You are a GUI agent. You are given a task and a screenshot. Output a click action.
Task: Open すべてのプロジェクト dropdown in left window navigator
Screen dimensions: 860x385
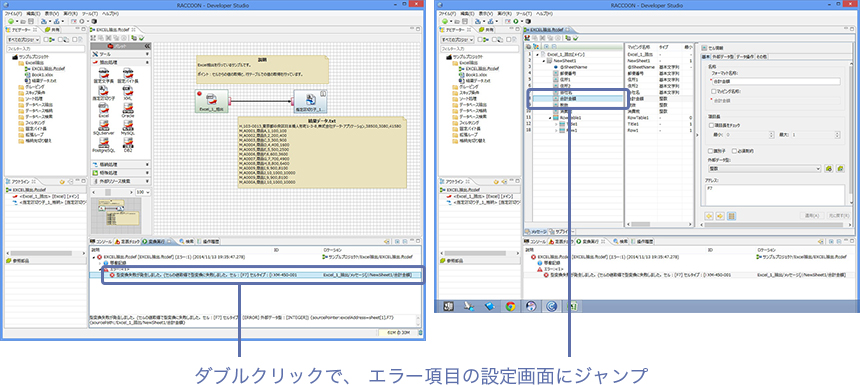23,39
